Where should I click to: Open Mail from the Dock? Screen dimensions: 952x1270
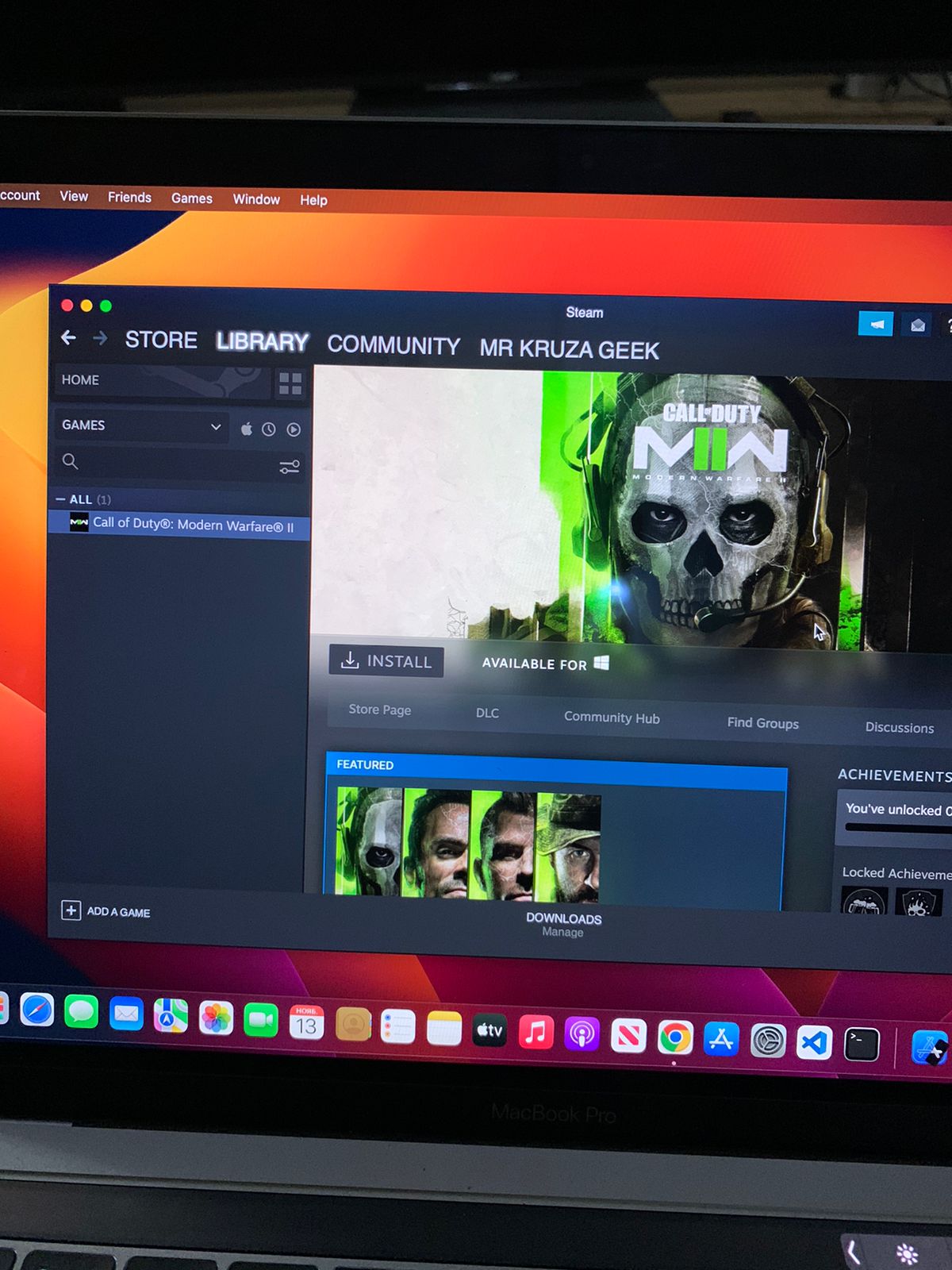point(126,1014)
